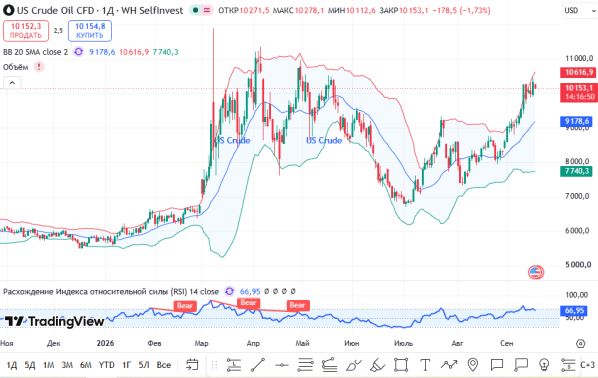Grab the drawing toolbar drag handle
The height and width of the screenshot is (378, 598).
pyautogui.click(x=214, y=365)
